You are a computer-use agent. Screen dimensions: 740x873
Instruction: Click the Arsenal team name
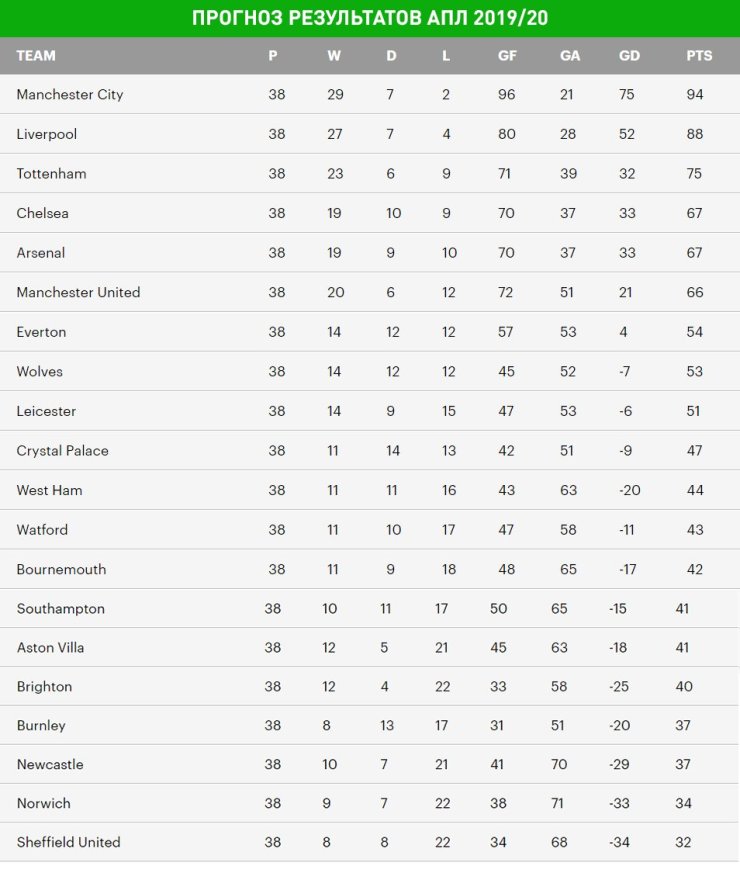click(41, 253)
